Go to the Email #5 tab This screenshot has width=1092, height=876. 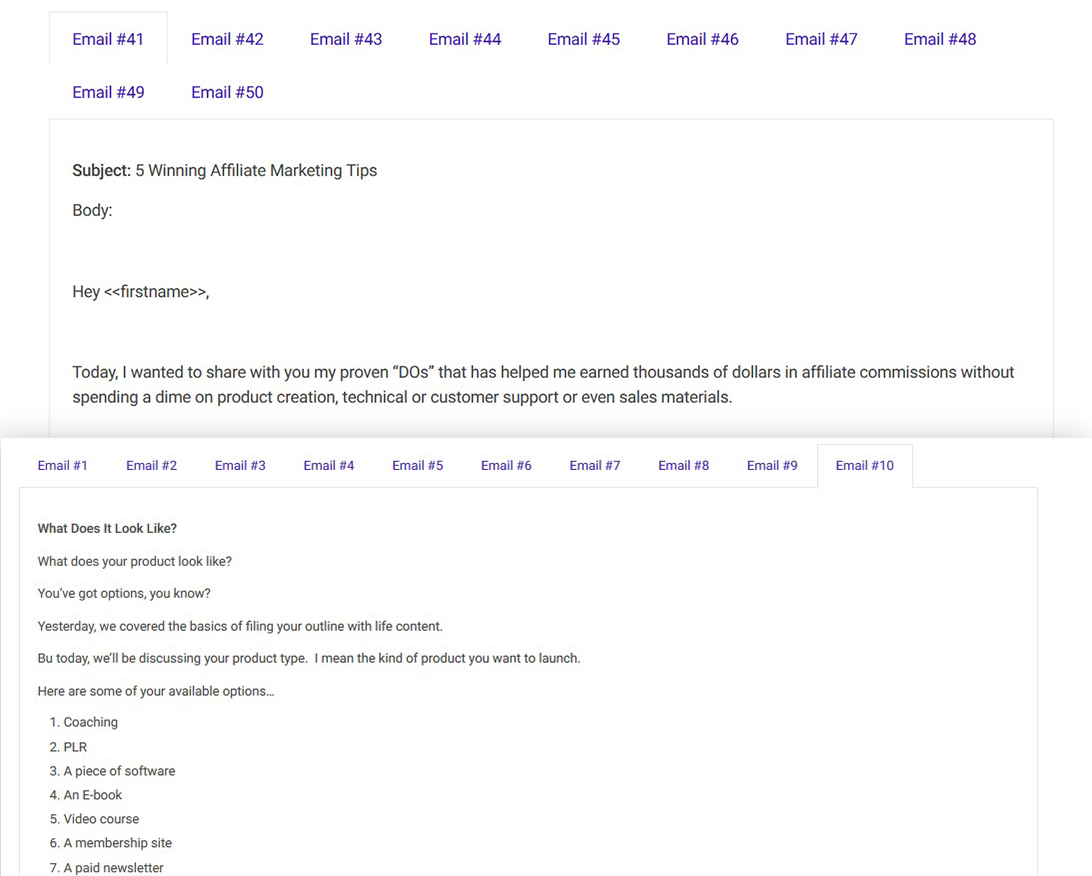click(x=417, y=466)
